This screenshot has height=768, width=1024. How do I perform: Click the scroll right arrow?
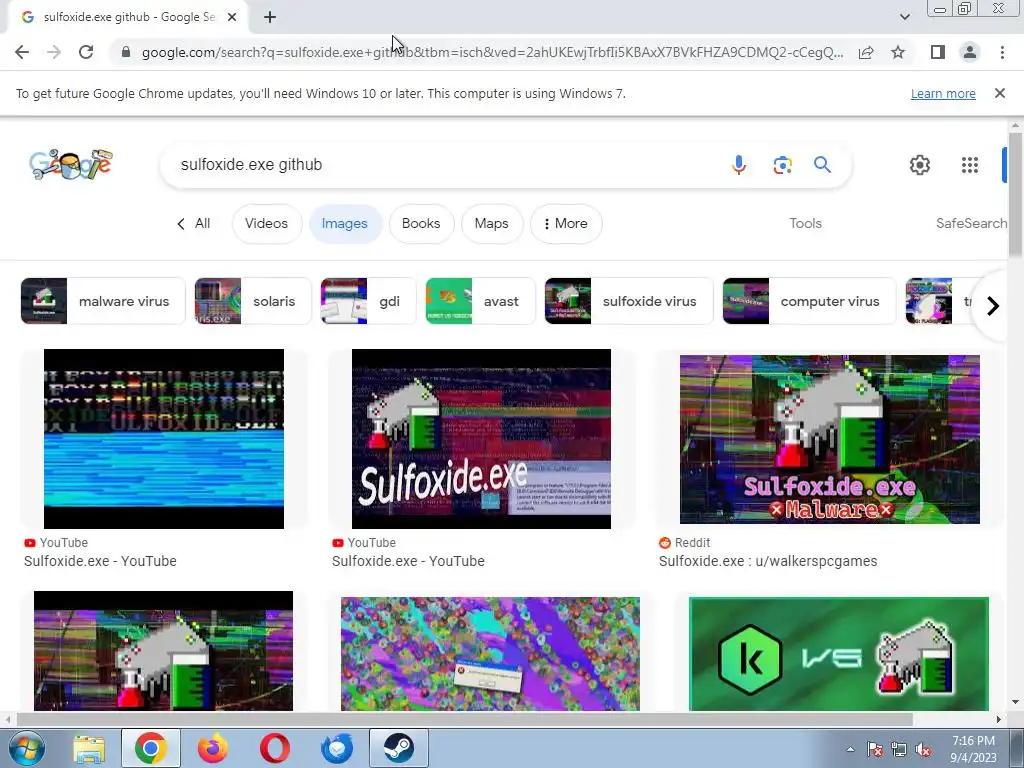tap(998, 719)
